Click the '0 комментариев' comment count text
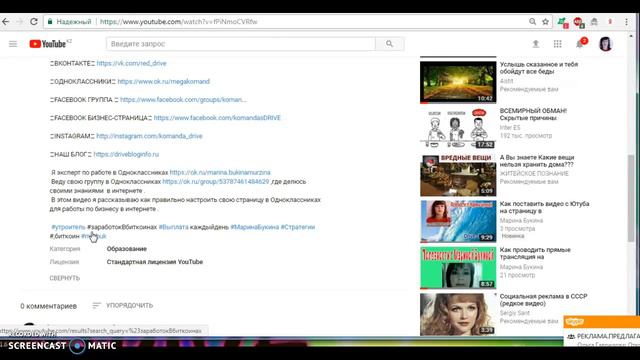The width and height of the screenshot is (640, 360). (49, 306)
